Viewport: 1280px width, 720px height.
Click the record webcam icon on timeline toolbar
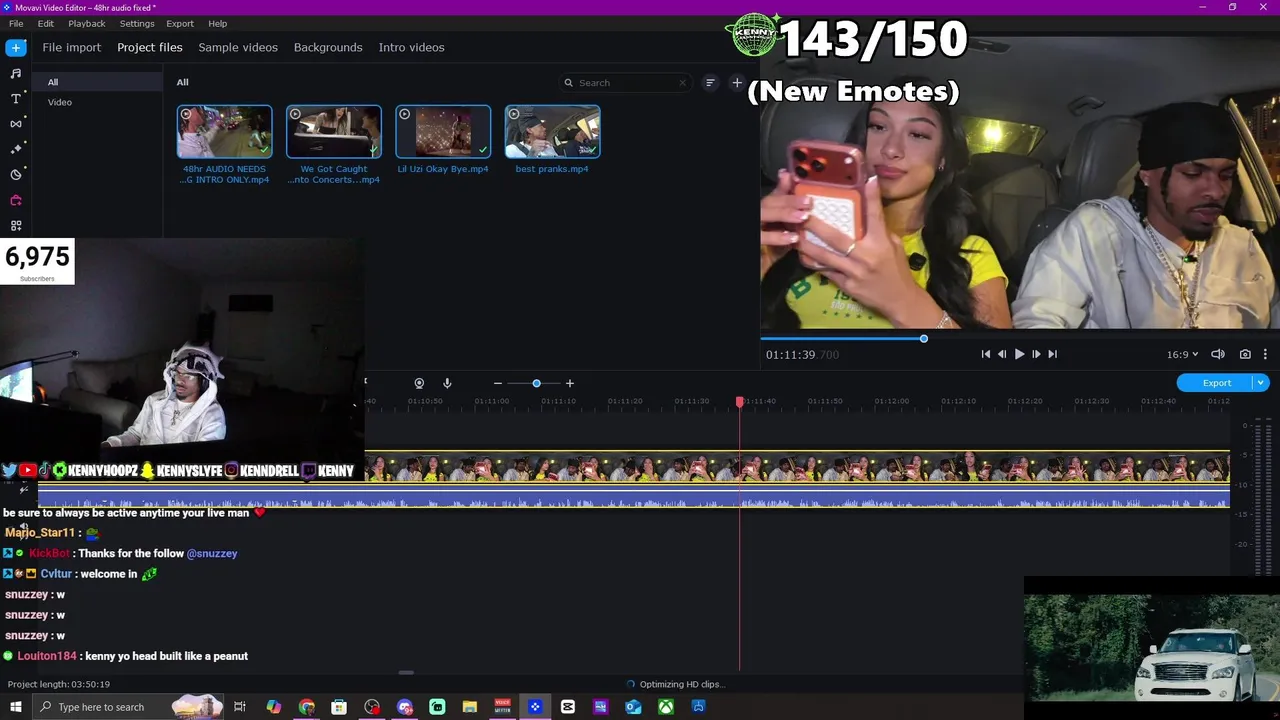pyautogui.click(x=419, y=383)
